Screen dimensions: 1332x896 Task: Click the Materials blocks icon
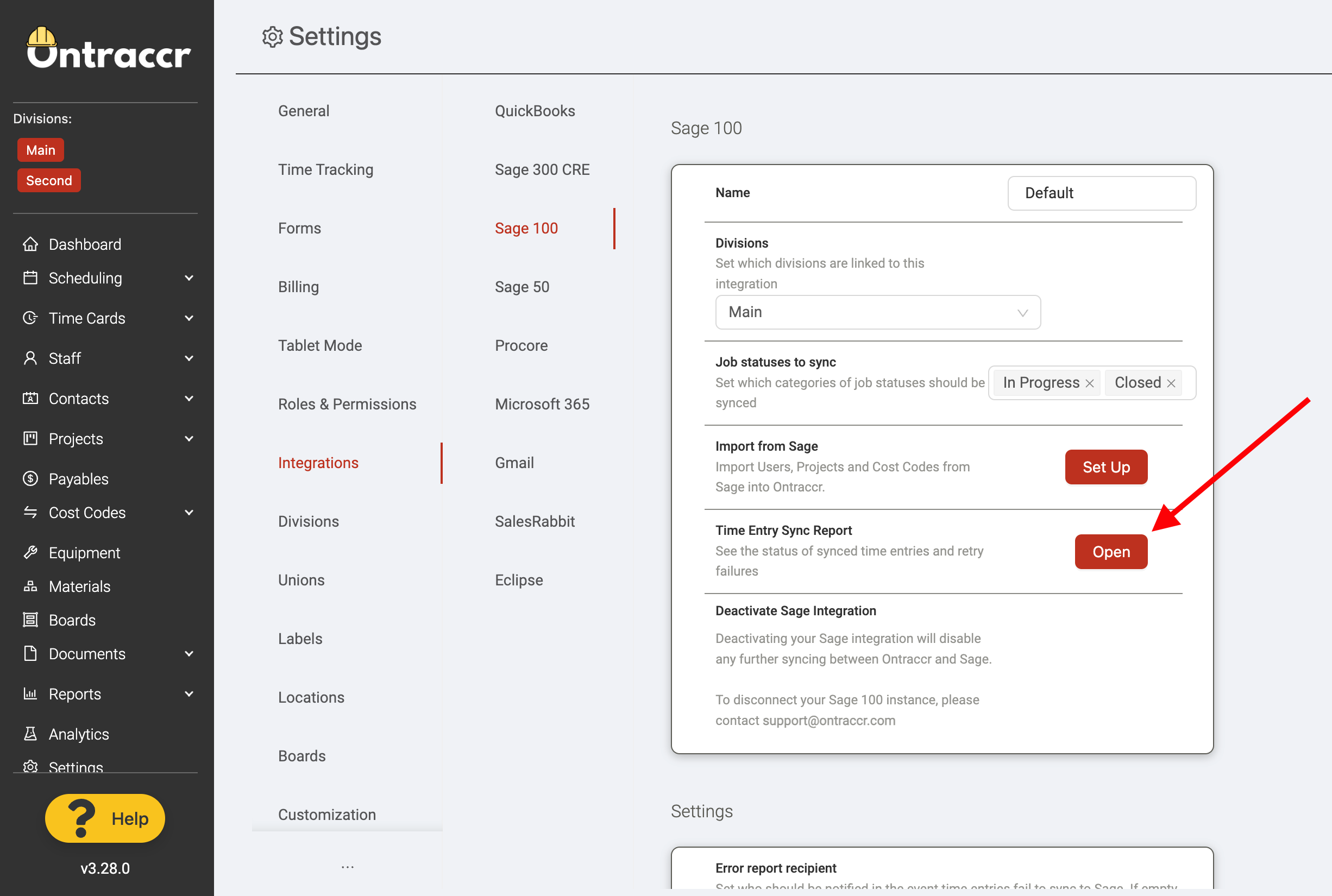[x=30, y=586]
